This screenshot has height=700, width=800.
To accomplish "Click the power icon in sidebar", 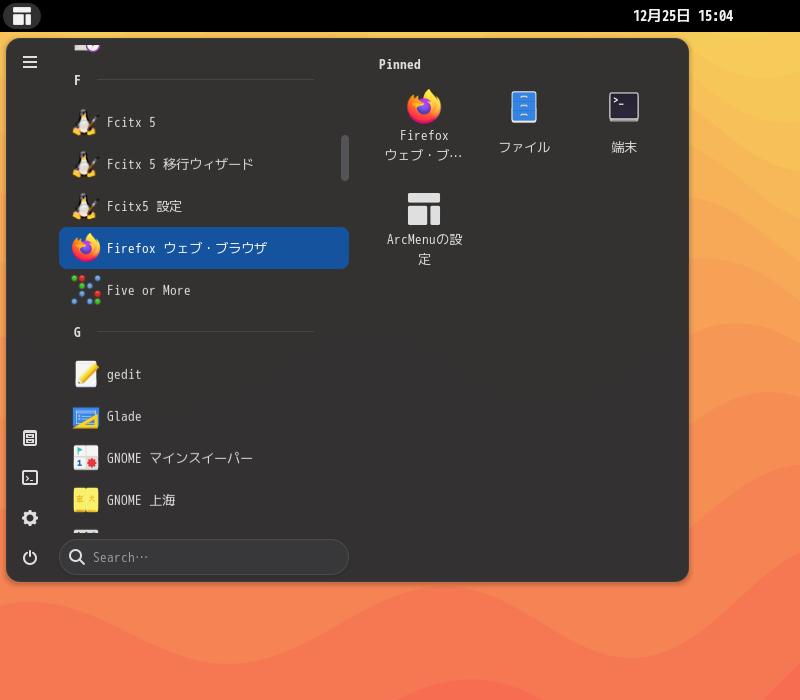I will tap(30, 557).
